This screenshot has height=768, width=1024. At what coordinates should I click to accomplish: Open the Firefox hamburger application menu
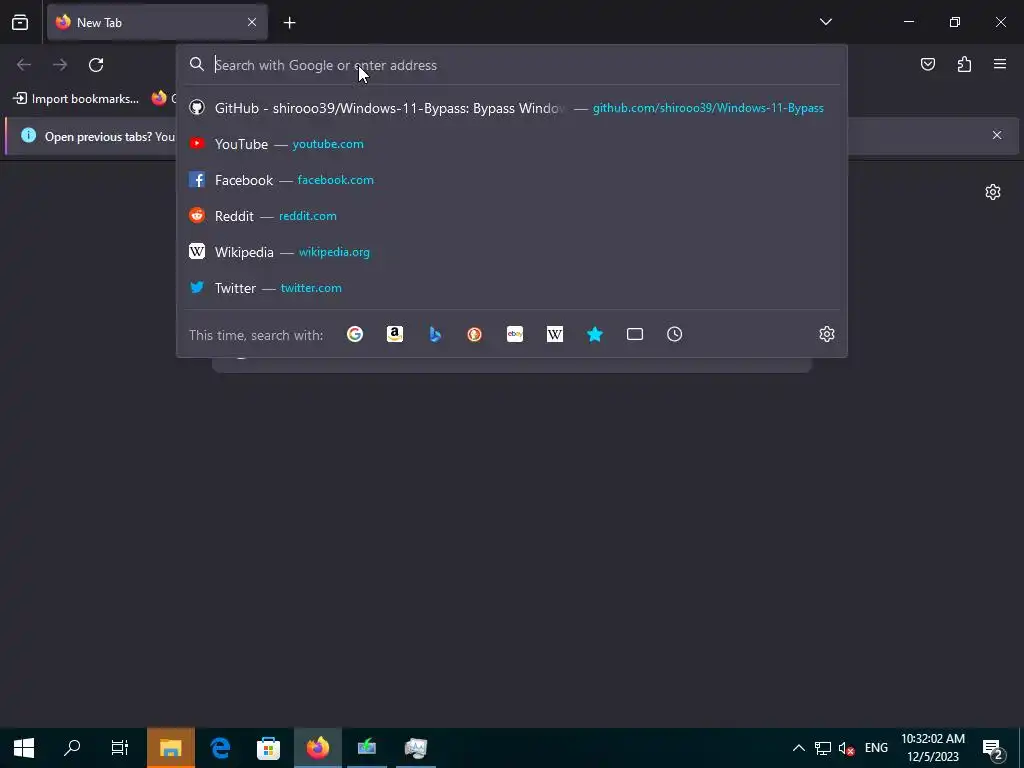coord(1000,64)
